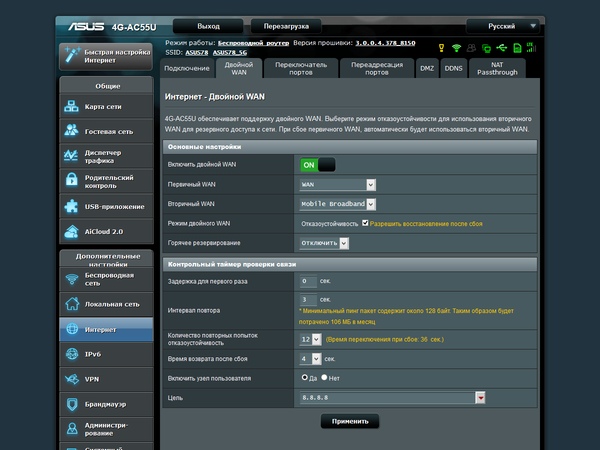Open the Firewall (Брандмауэр) section
The height and width of the screenshot is (450, 600).
tap(106, 404)
